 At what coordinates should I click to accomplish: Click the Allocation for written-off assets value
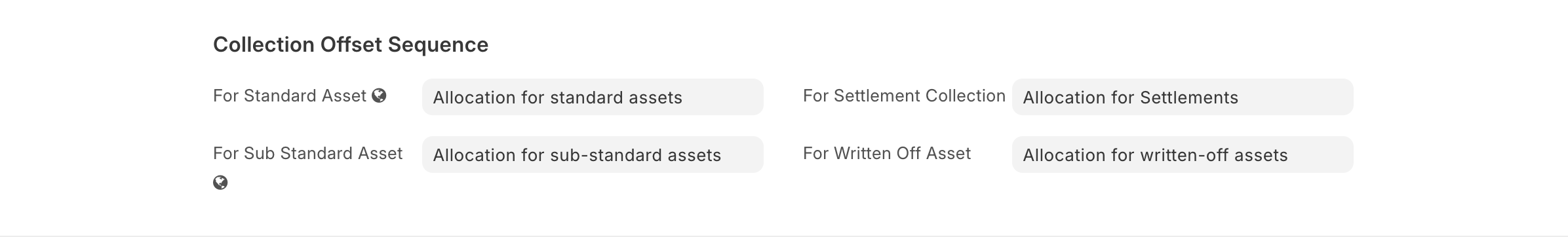point(1155,155)
